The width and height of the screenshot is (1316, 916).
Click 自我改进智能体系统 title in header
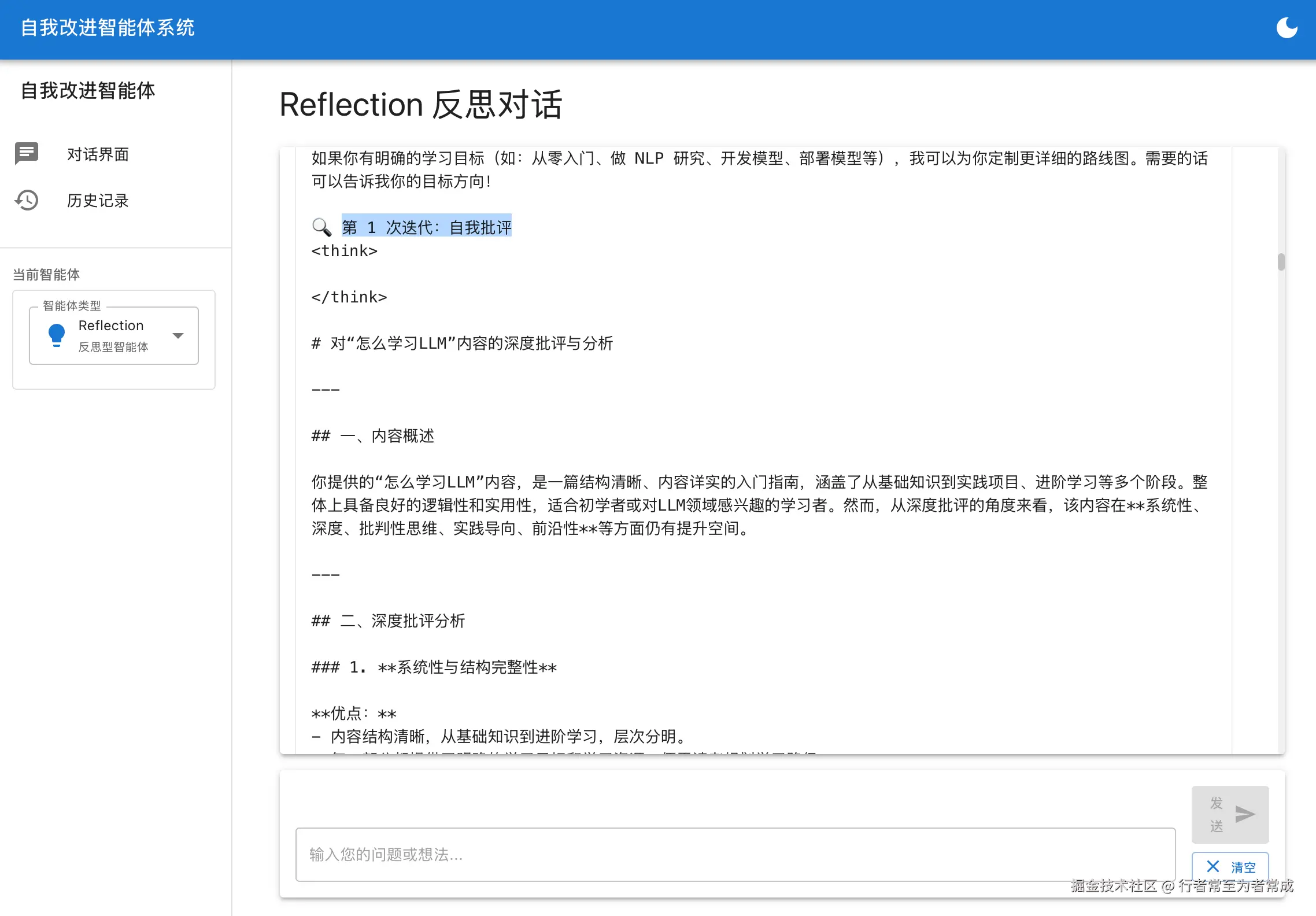coord(108,28)
